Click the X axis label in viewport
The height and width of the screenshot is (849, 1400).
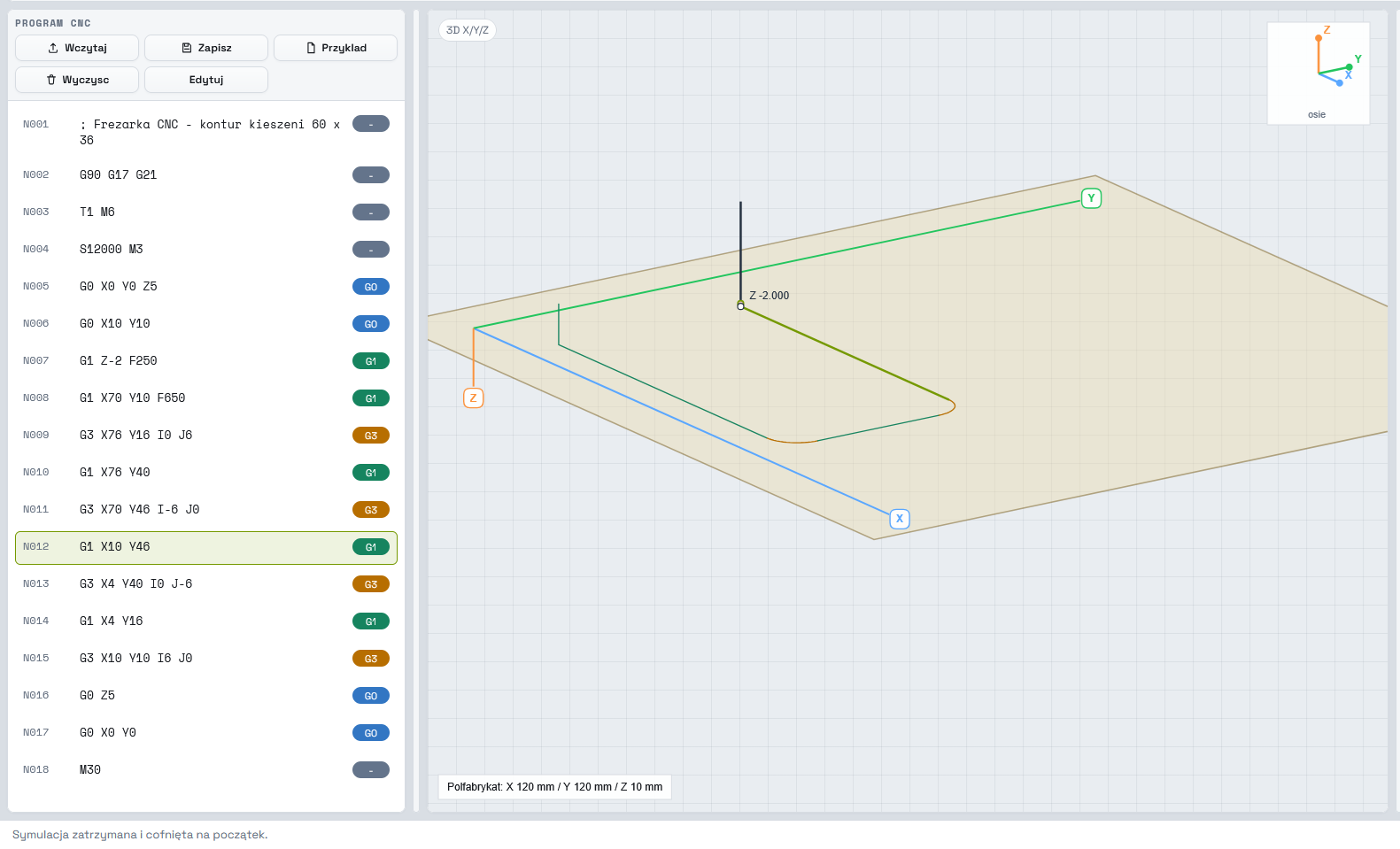900,519
